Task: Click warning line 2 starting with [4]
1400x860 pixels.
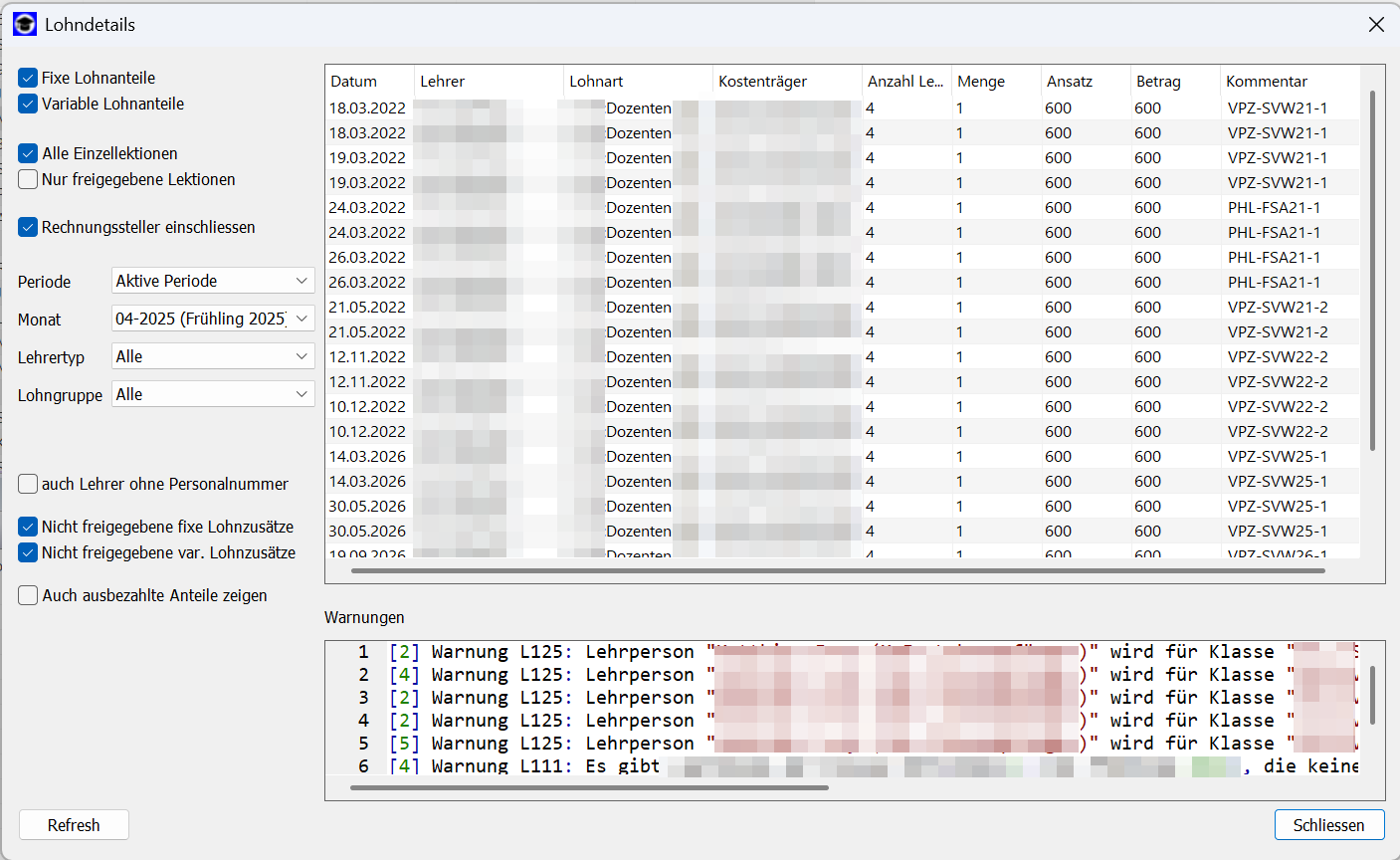Action: pos(872,675)
